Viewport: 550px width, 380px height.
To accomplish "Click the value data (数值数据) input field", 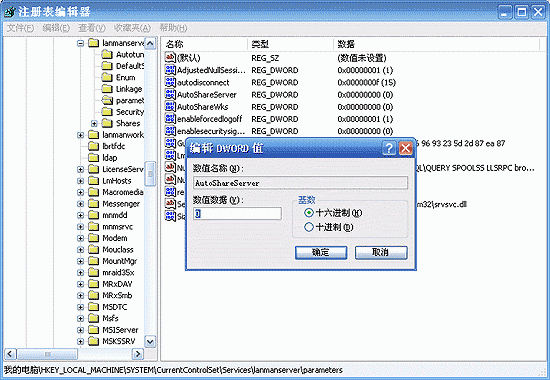I will 237,213.
